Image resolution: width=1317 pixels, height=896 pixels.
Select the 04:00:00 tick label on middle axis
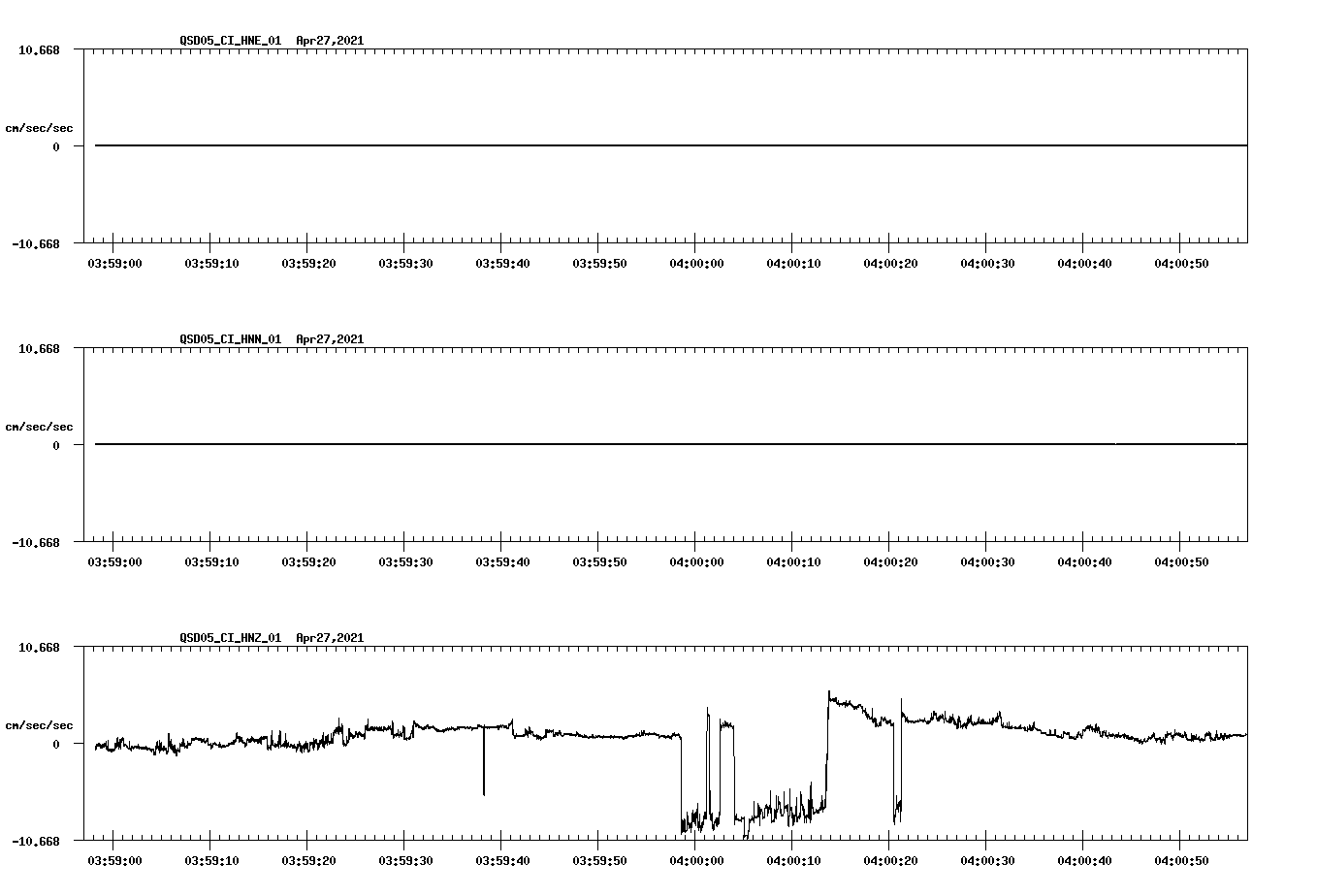694,560
